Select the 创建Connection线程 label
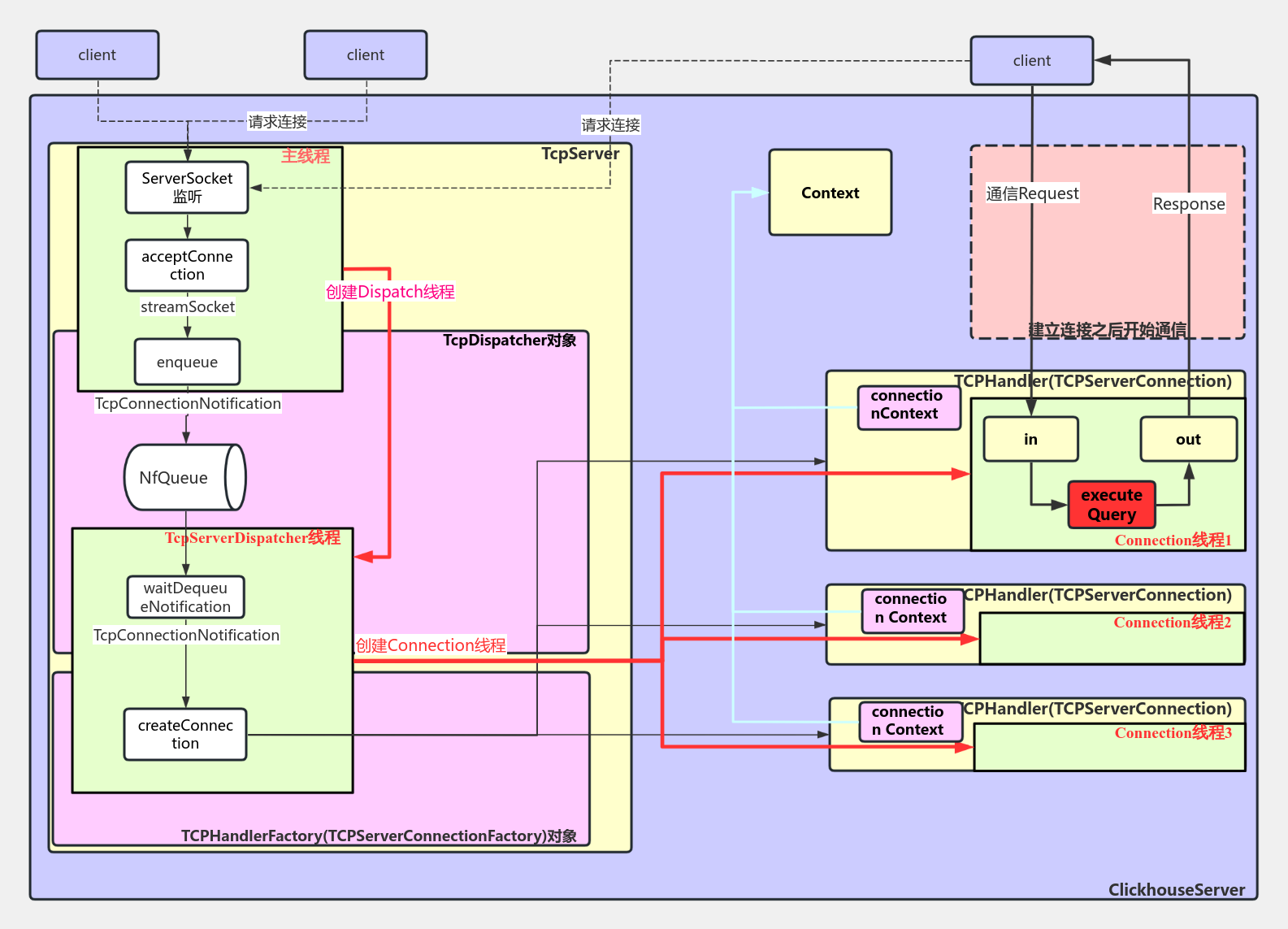 pyautogui.click(x=431, y=645)
